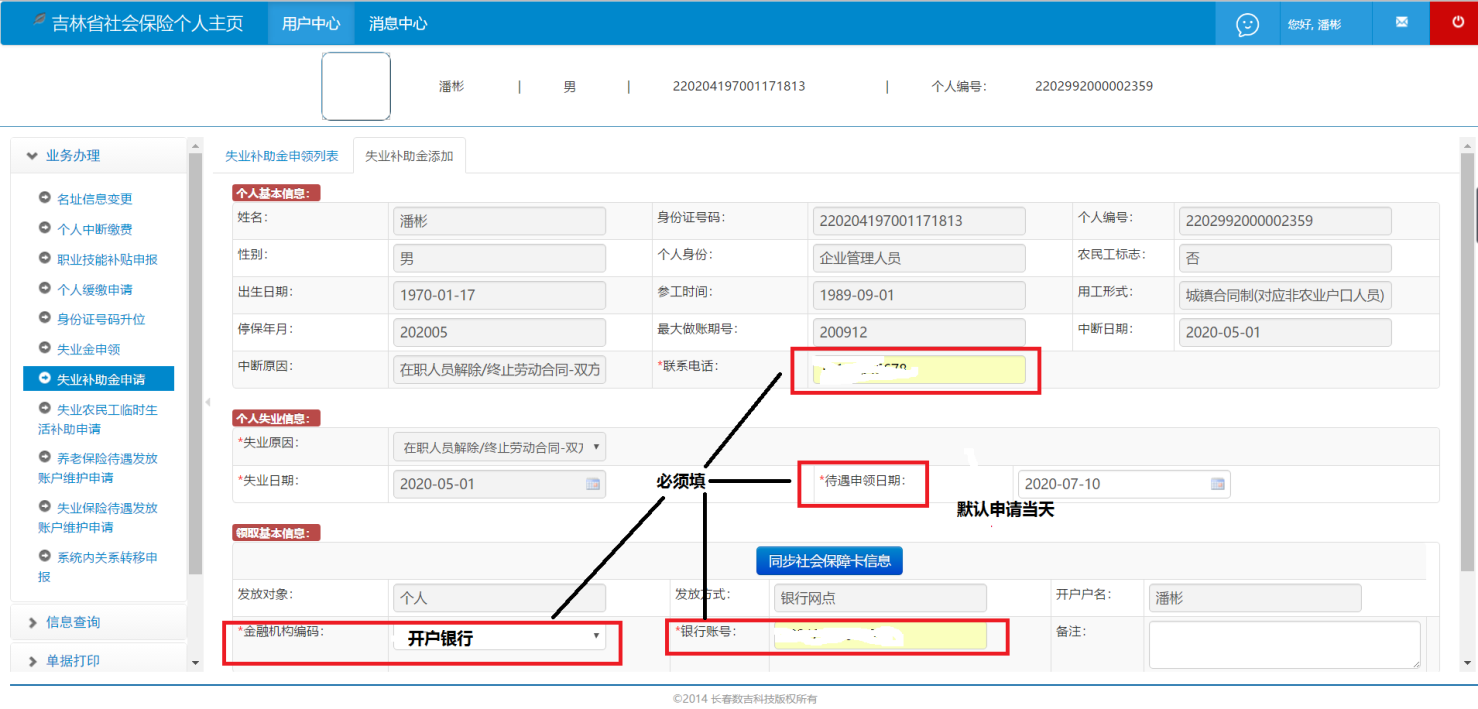Click the panel collapse arrow beside sidebar
1478x709 pixels.
coord(208,402)
